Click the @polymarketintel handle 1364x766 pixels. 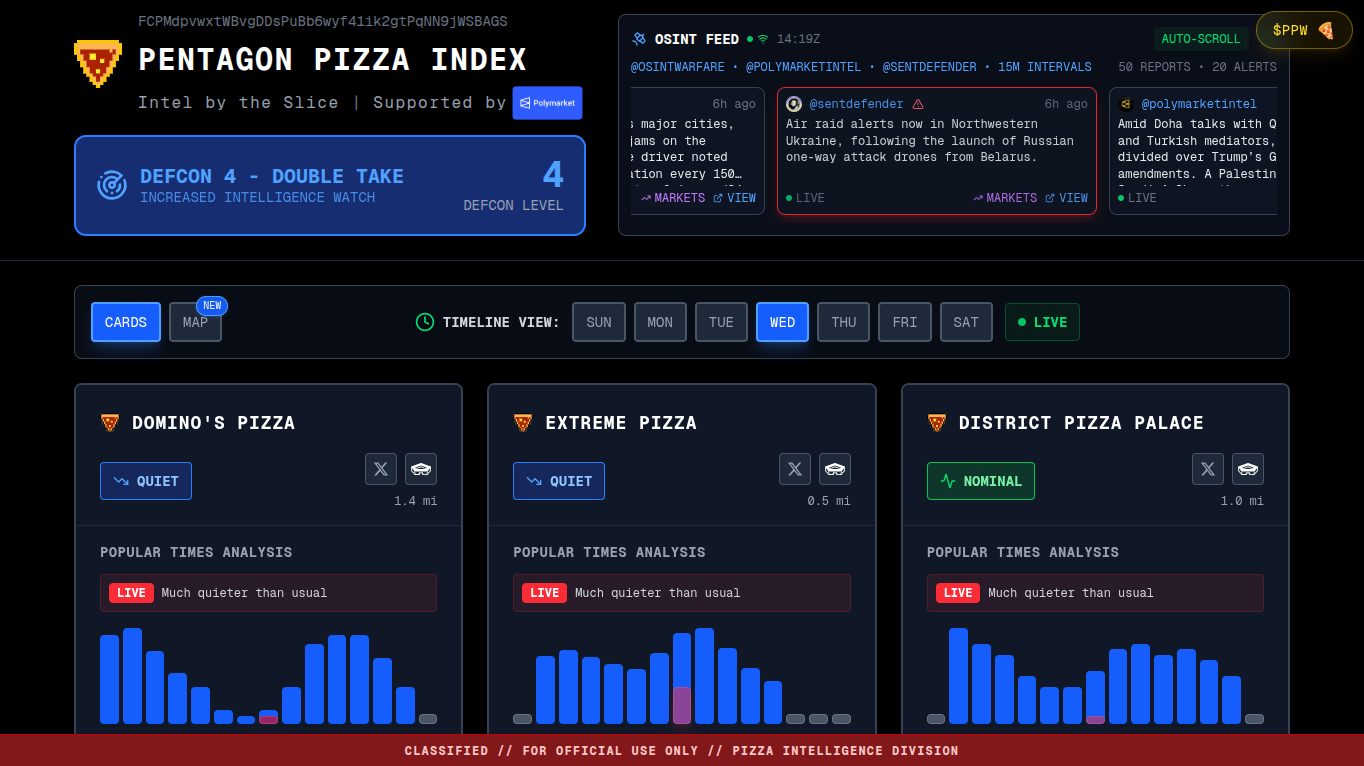click(x=1199, y=104)
